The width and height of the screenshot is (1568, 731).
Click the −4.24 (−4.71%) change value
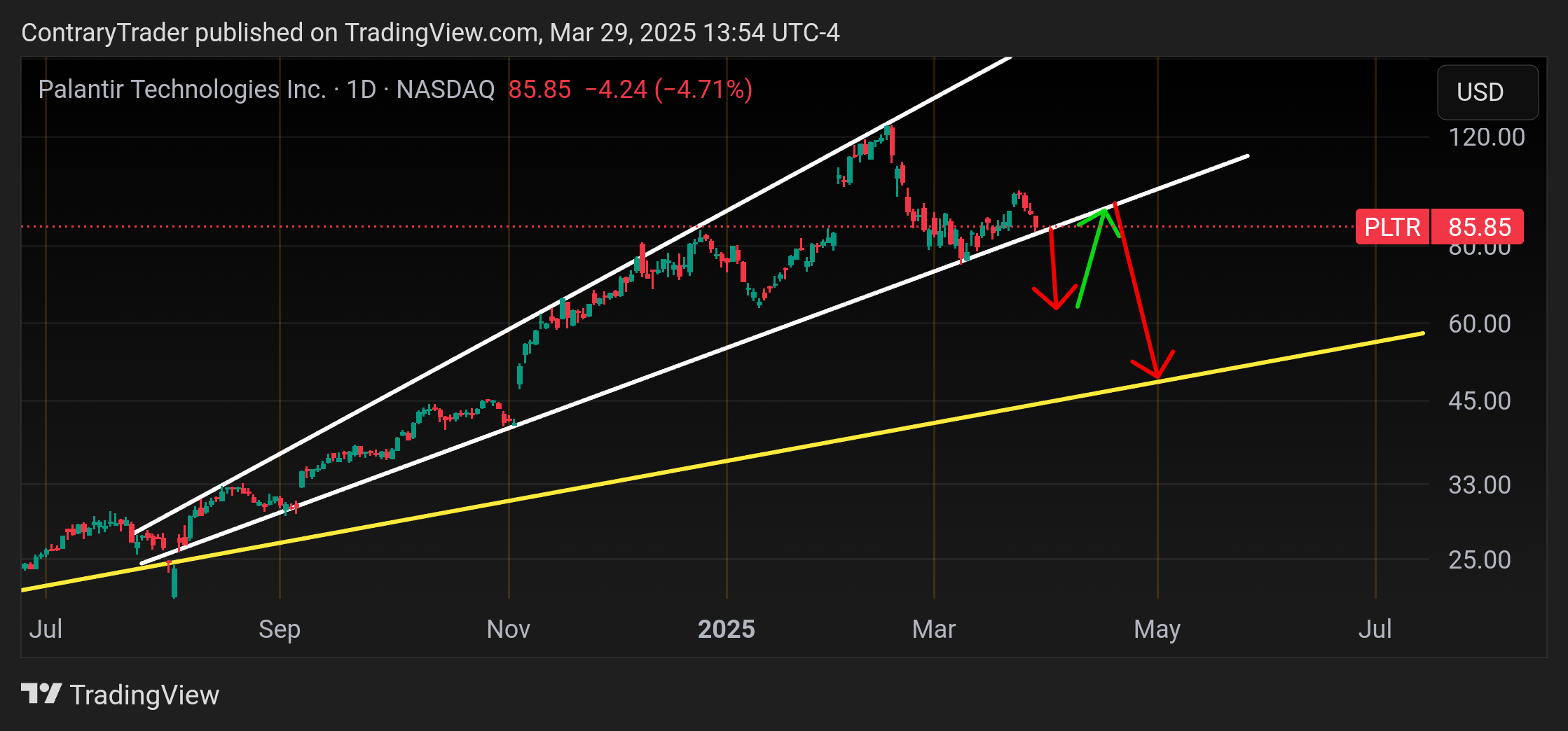click(x=668, y=90)
